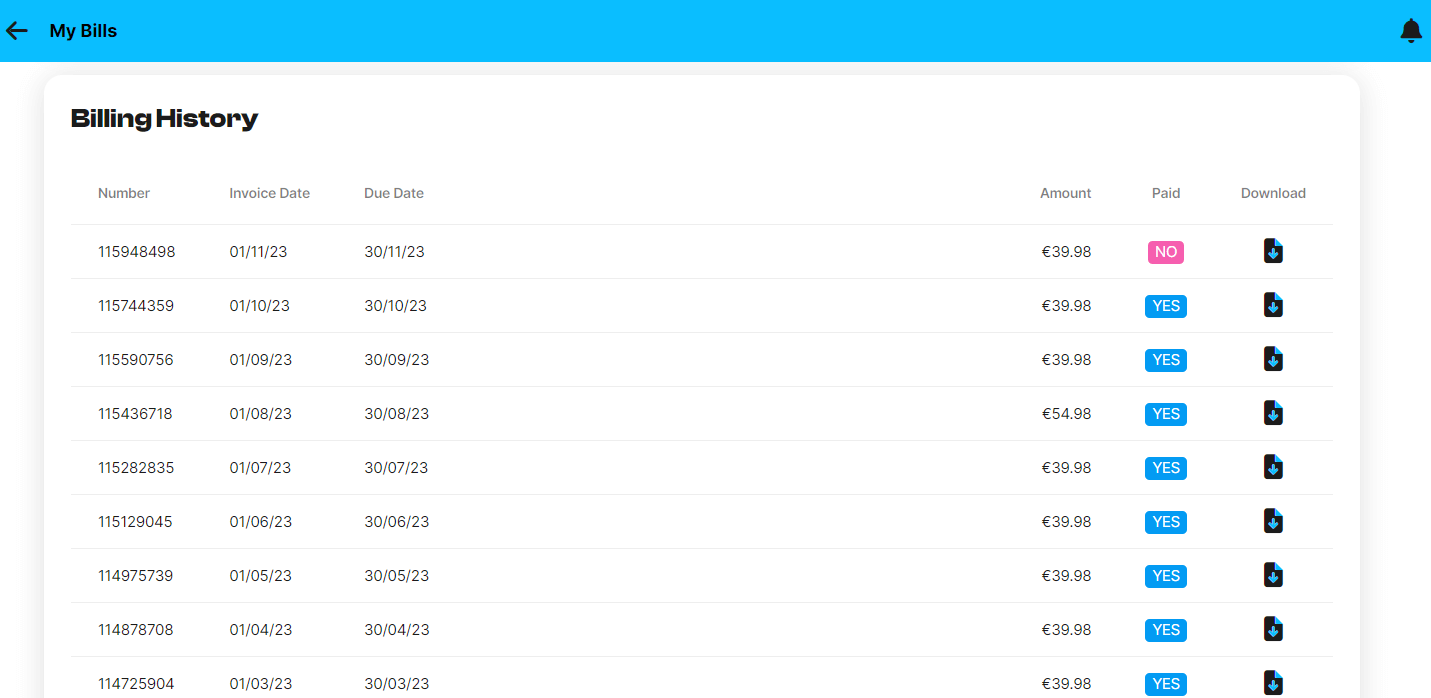Select the Number column header
Screen dimensions: 1431x698
click(124, 193)
